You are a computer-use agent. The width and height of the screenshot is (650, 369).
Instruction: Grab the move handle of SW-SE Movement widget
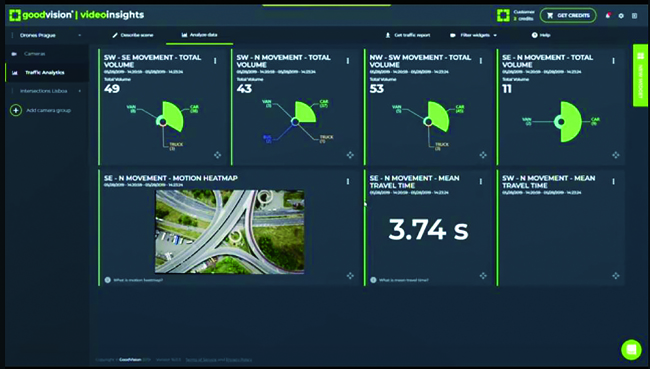[218, 155]
